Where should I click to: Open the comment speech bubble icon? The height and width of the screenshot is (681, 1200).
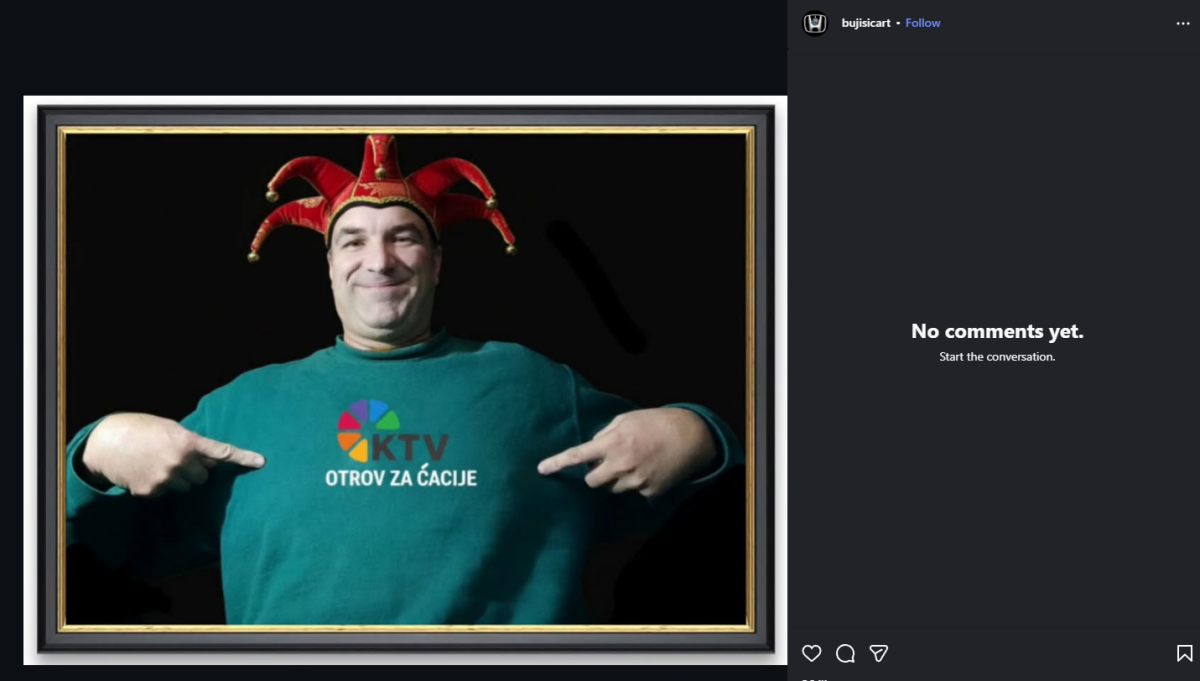(845, 653)
